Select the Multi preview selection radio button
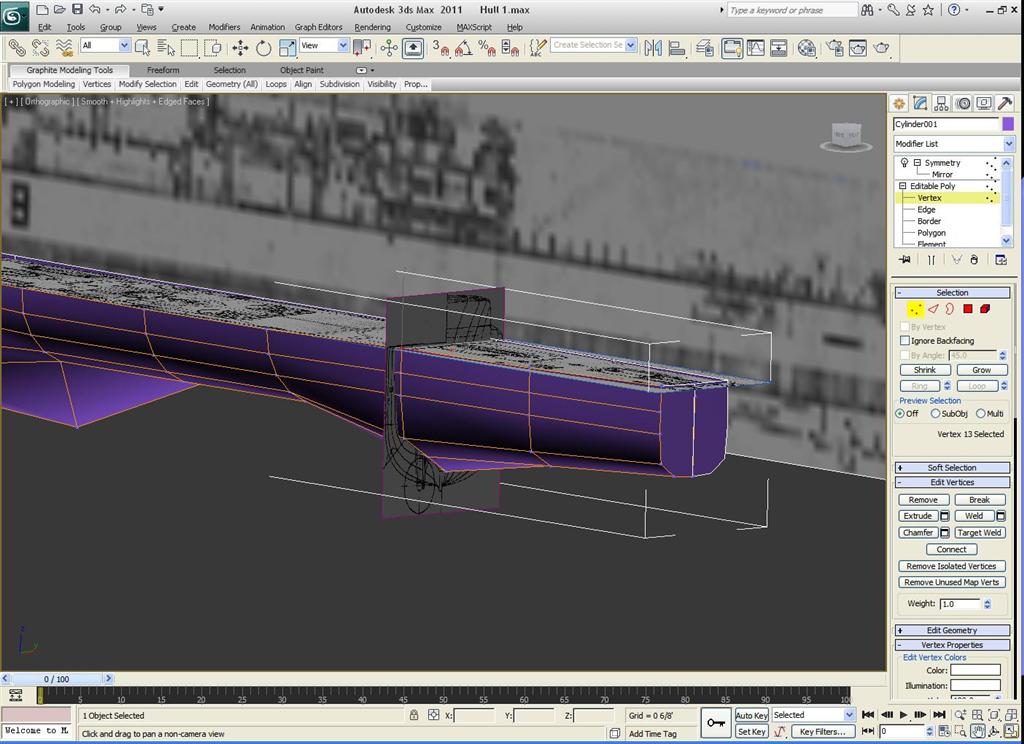 (980, 413)
